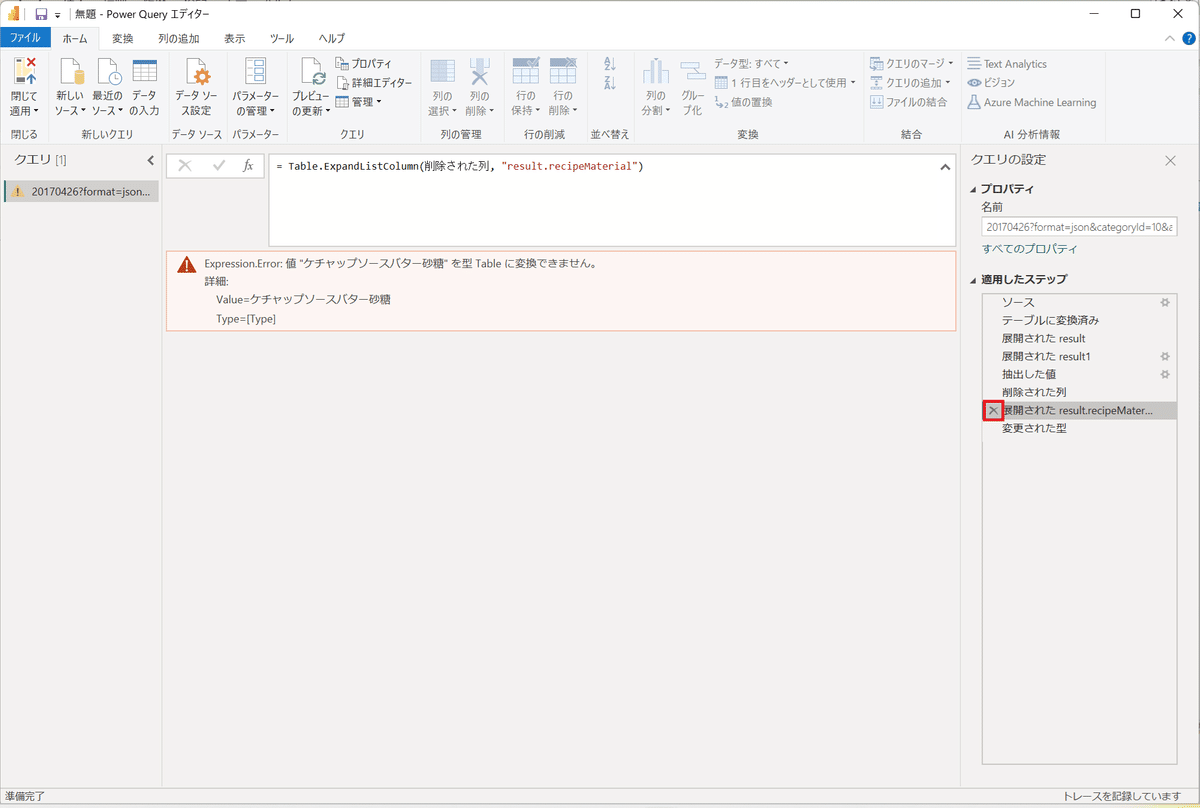1200x808 pixels.
Task: Sort ascending with the A-Z icon
Action: point(610,64)
